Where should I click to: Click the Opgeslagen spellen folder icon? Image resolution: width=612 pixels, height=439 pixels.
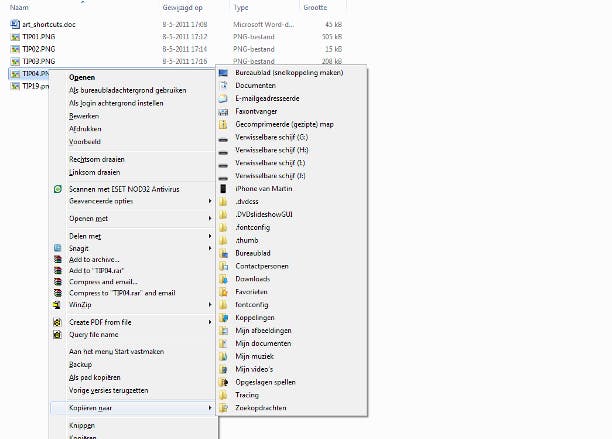(223, 382)
